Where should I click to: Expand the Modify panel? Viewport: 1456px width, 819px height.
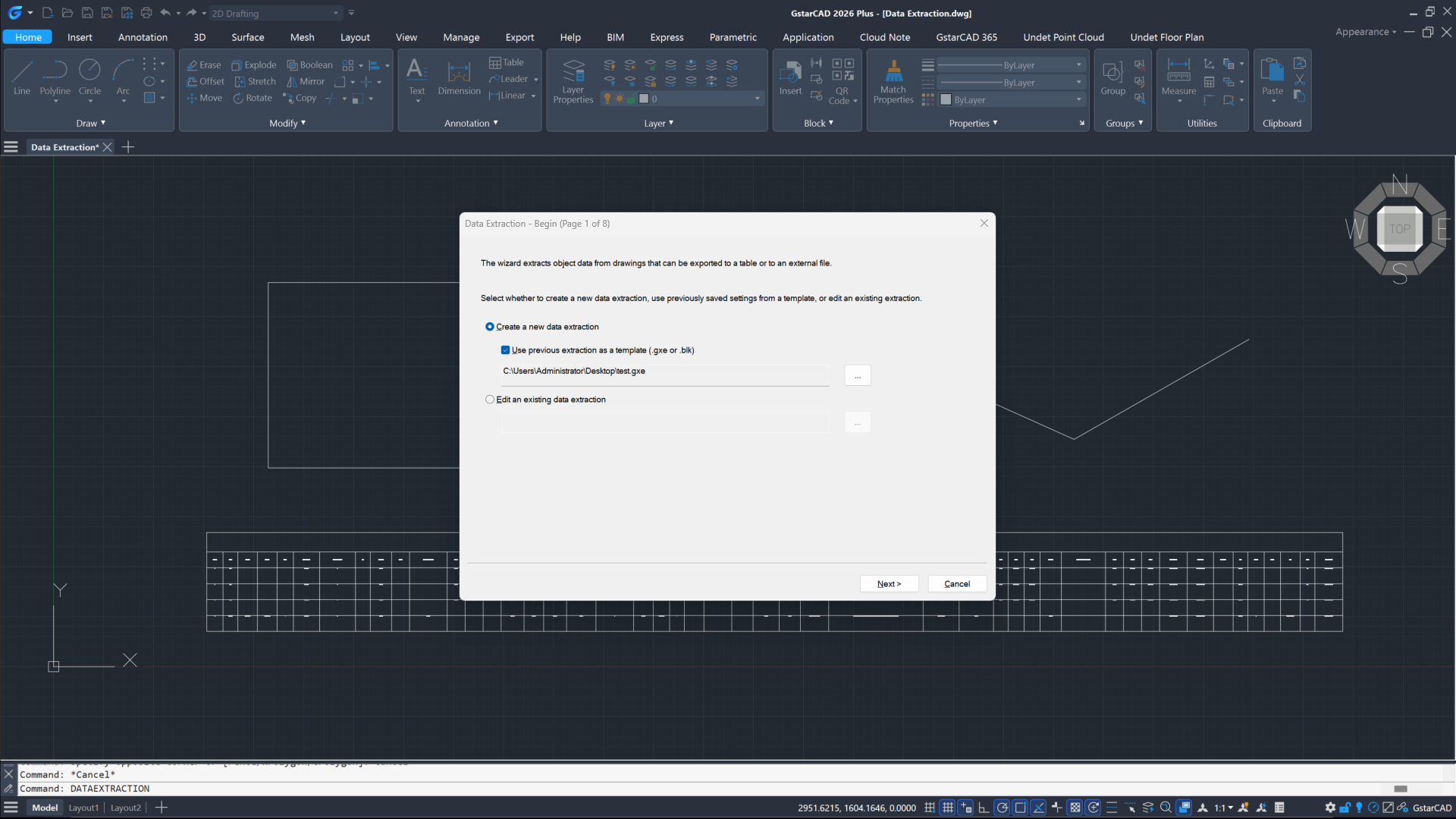click(x=287, y=124)
